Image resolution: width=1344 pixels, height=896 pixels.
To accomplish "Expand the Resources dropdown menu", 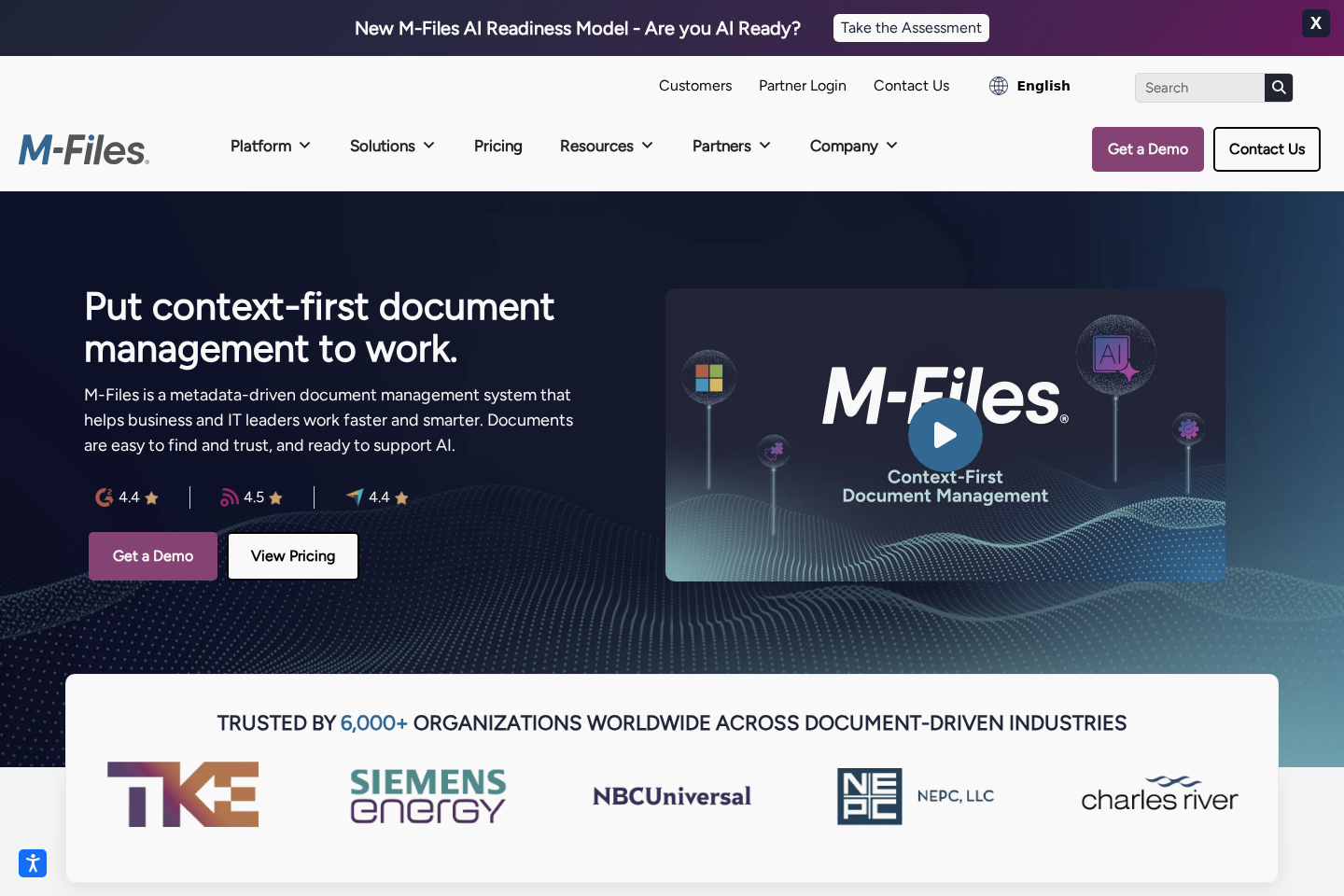I will [x=607, y=146].
